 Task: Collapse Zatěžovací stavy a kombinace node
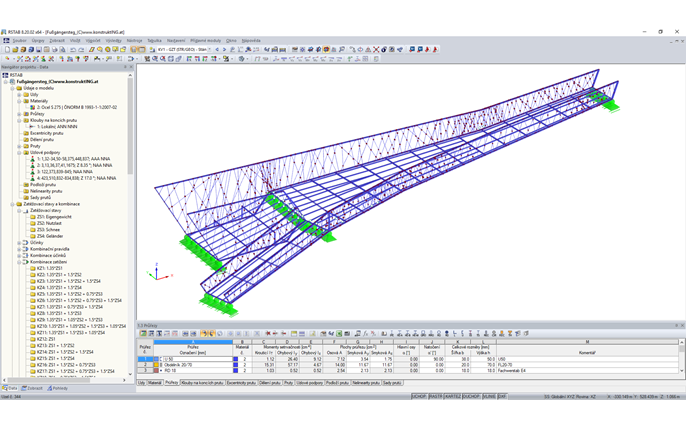pyautogui.click(x=12, y=204)
